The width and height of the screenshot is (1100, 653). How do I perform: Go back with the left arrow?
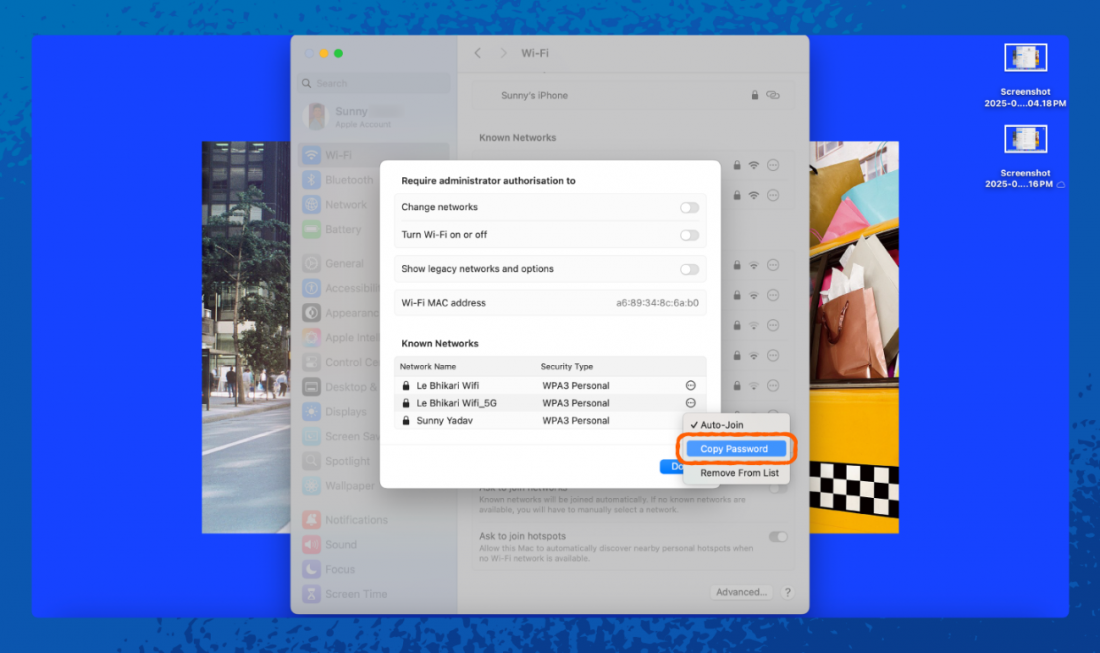coord(478,53)
